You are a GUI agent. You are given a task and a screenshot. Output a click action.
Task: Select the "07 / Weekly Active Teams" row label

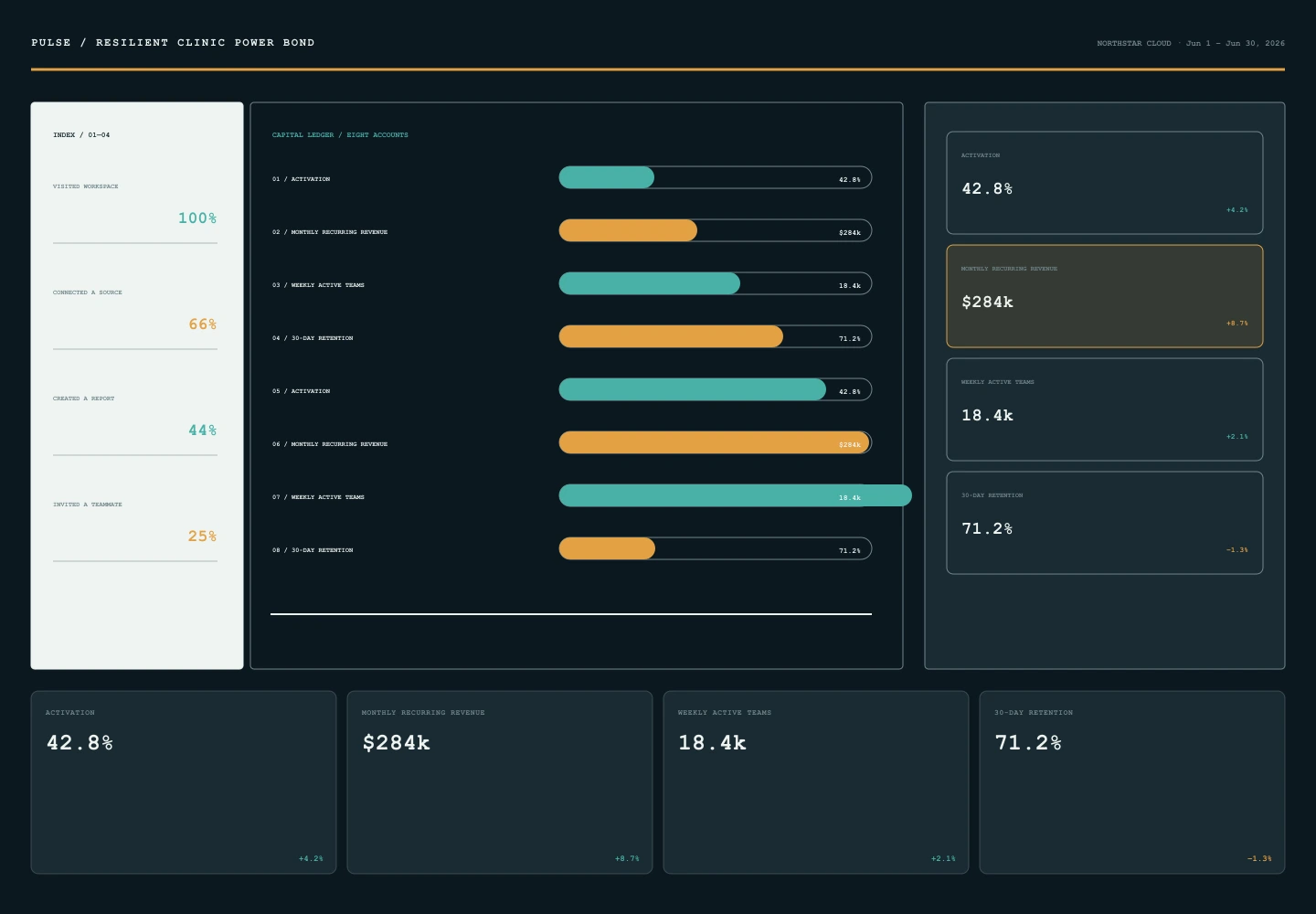click(318, 497)
